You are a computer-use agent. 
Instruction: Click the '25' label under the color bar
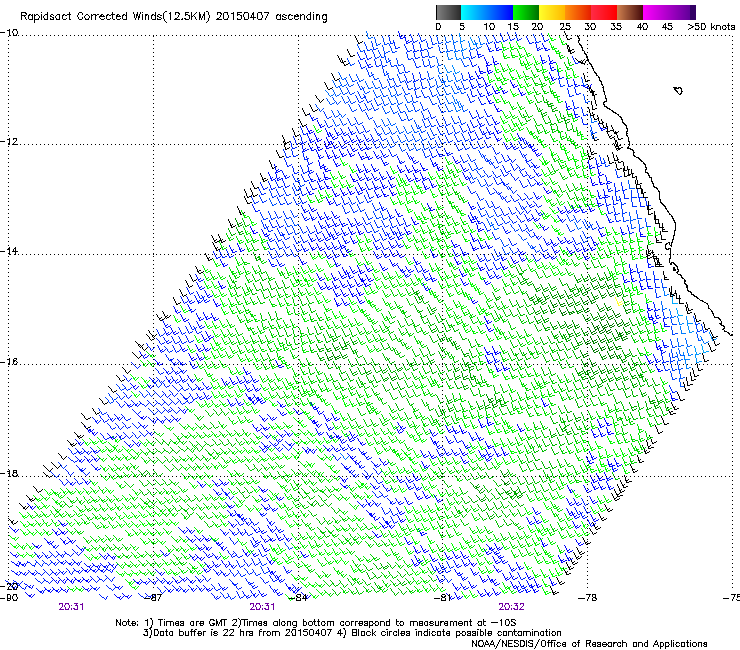pos(565,27)
